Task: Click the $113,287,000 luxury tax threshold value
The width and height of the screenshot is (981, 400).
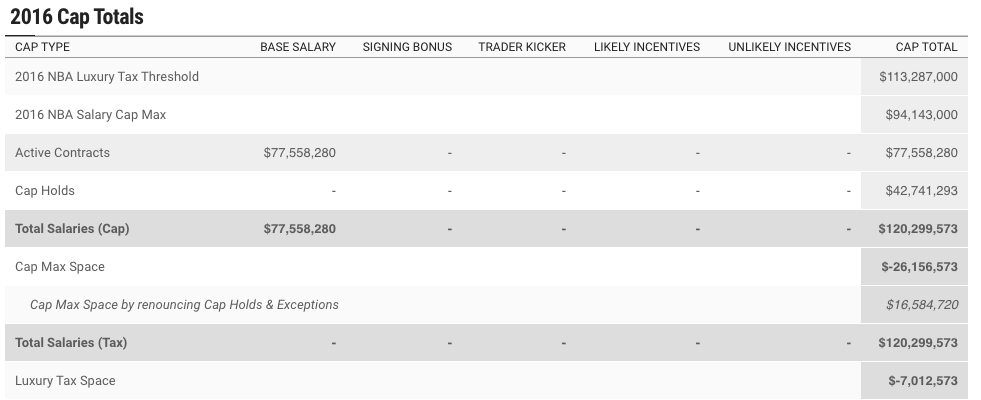Action: (917, 77)
